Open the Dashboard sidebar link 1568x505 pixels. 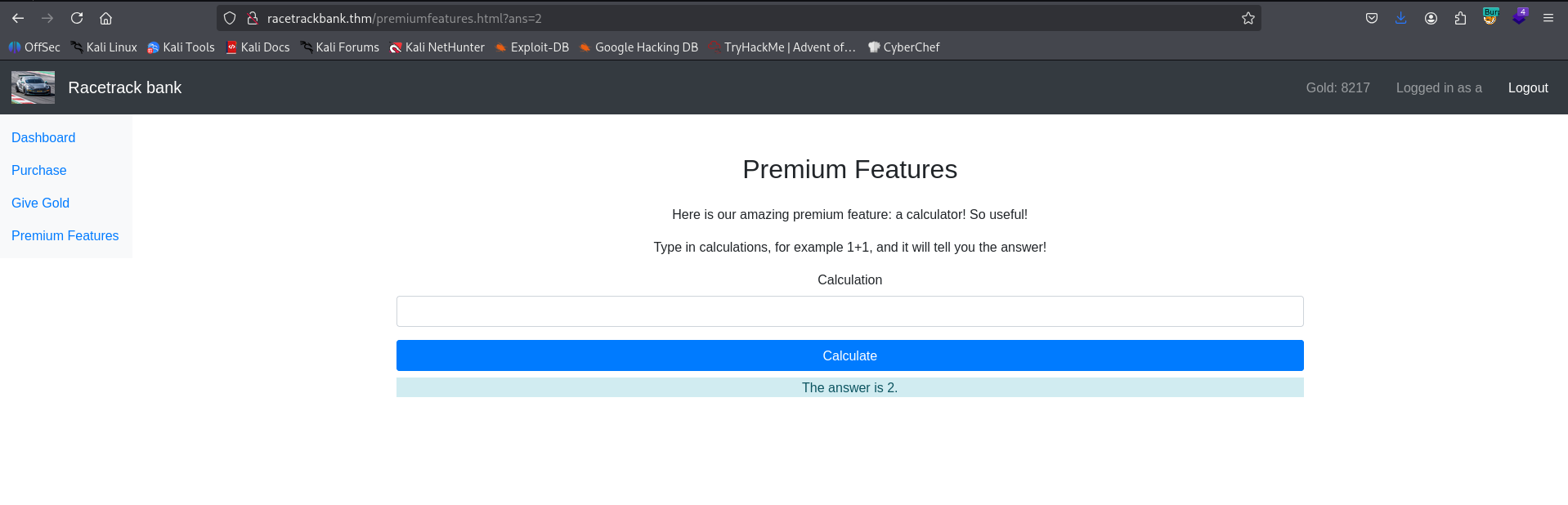click(x=43, y=137)
